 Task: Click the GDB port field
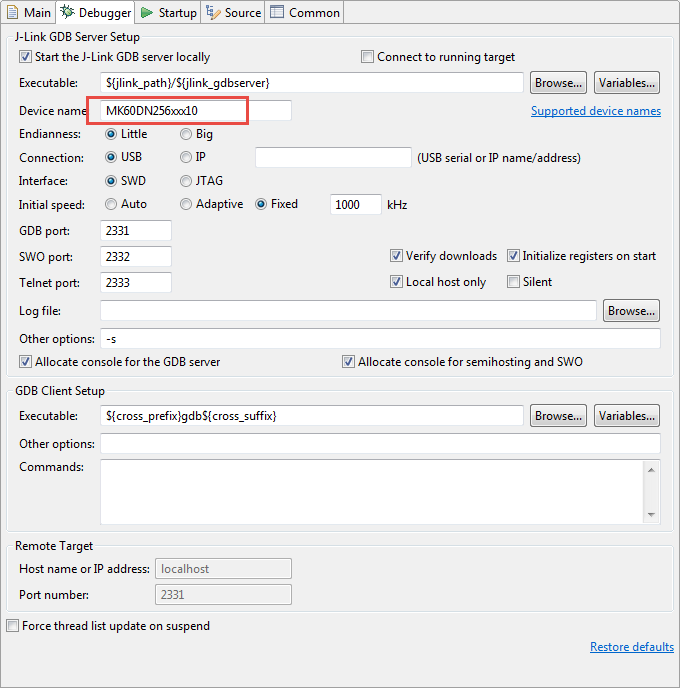tap(136, 231)
